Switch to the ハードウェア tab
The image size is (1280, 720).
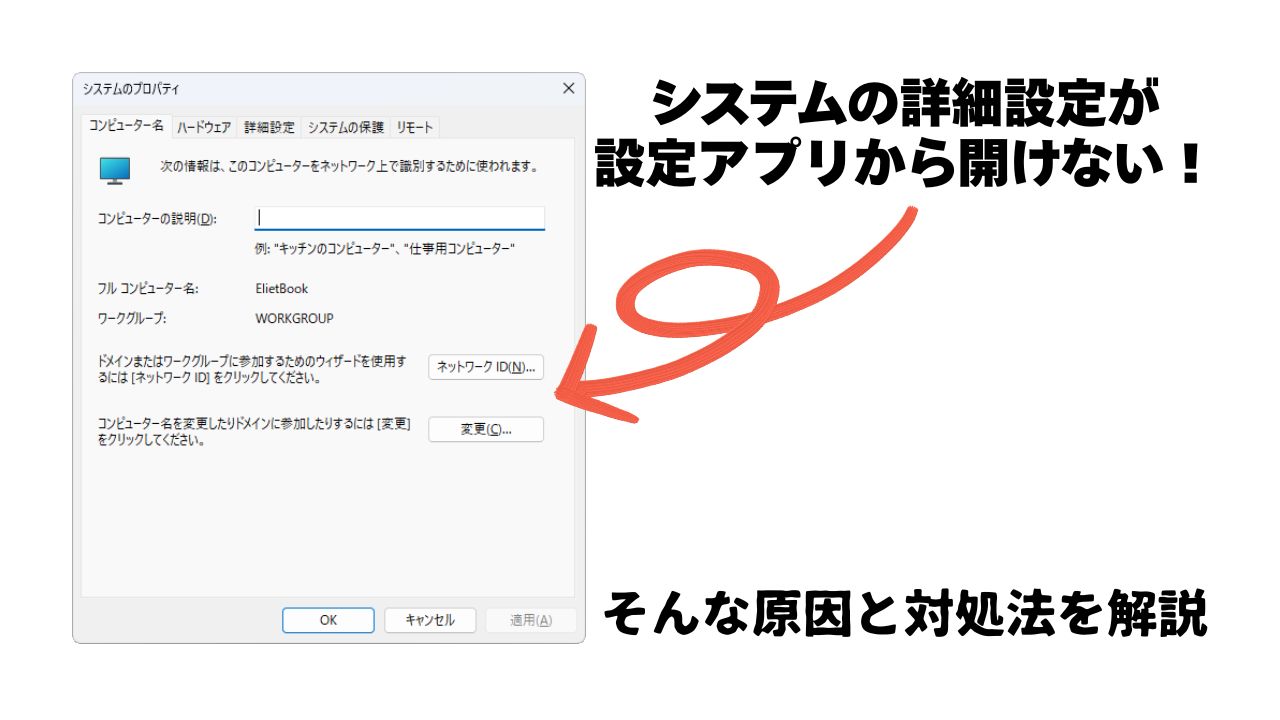coord(204,127)
